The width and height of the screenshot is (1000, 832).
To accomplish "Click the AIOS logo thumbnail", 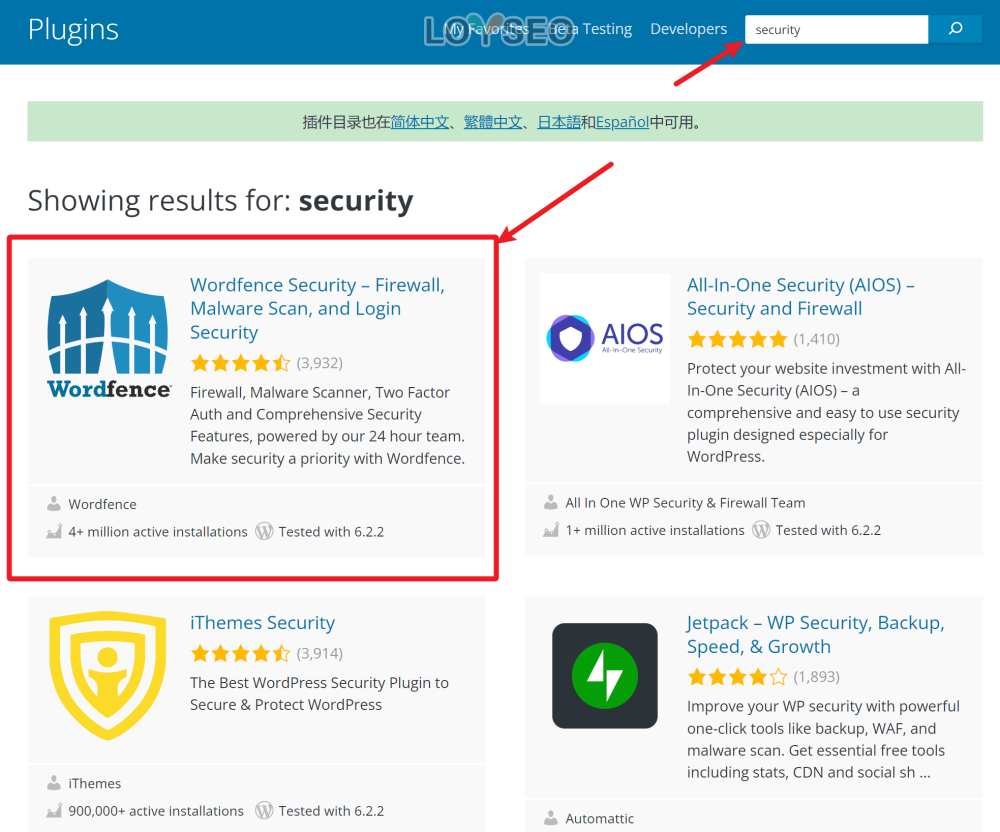I will [x=605, y=338].
